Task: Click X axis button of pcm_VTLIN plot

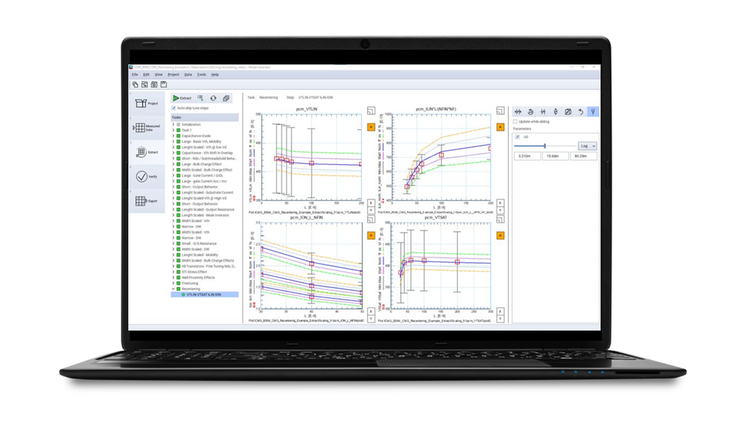Action: [371, 203]
